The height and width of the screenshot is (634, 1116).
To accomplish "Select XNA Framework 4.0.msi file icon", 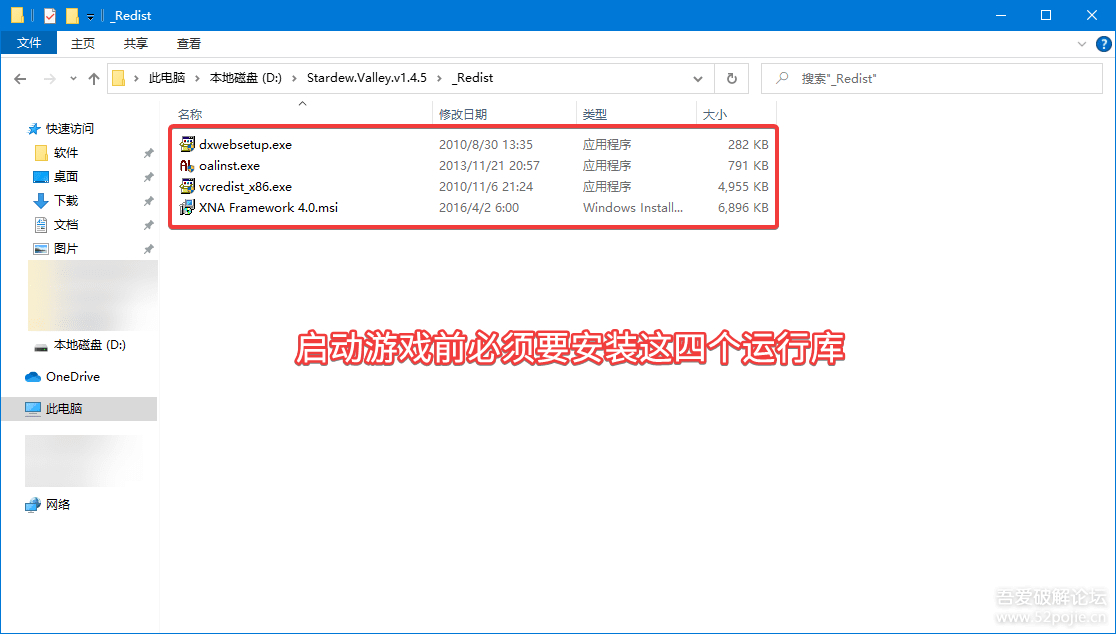I will click(x=186, y=208).
